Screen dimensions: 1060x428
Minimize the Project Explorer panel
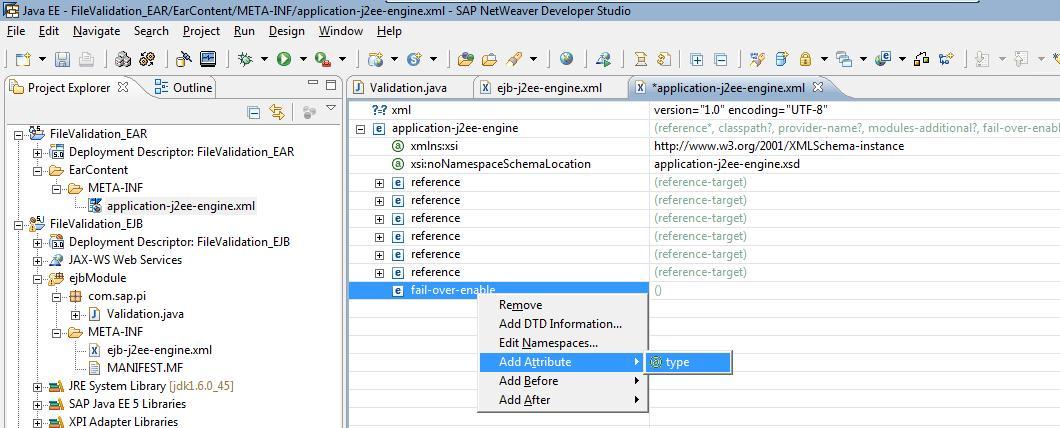click(312, 83)
